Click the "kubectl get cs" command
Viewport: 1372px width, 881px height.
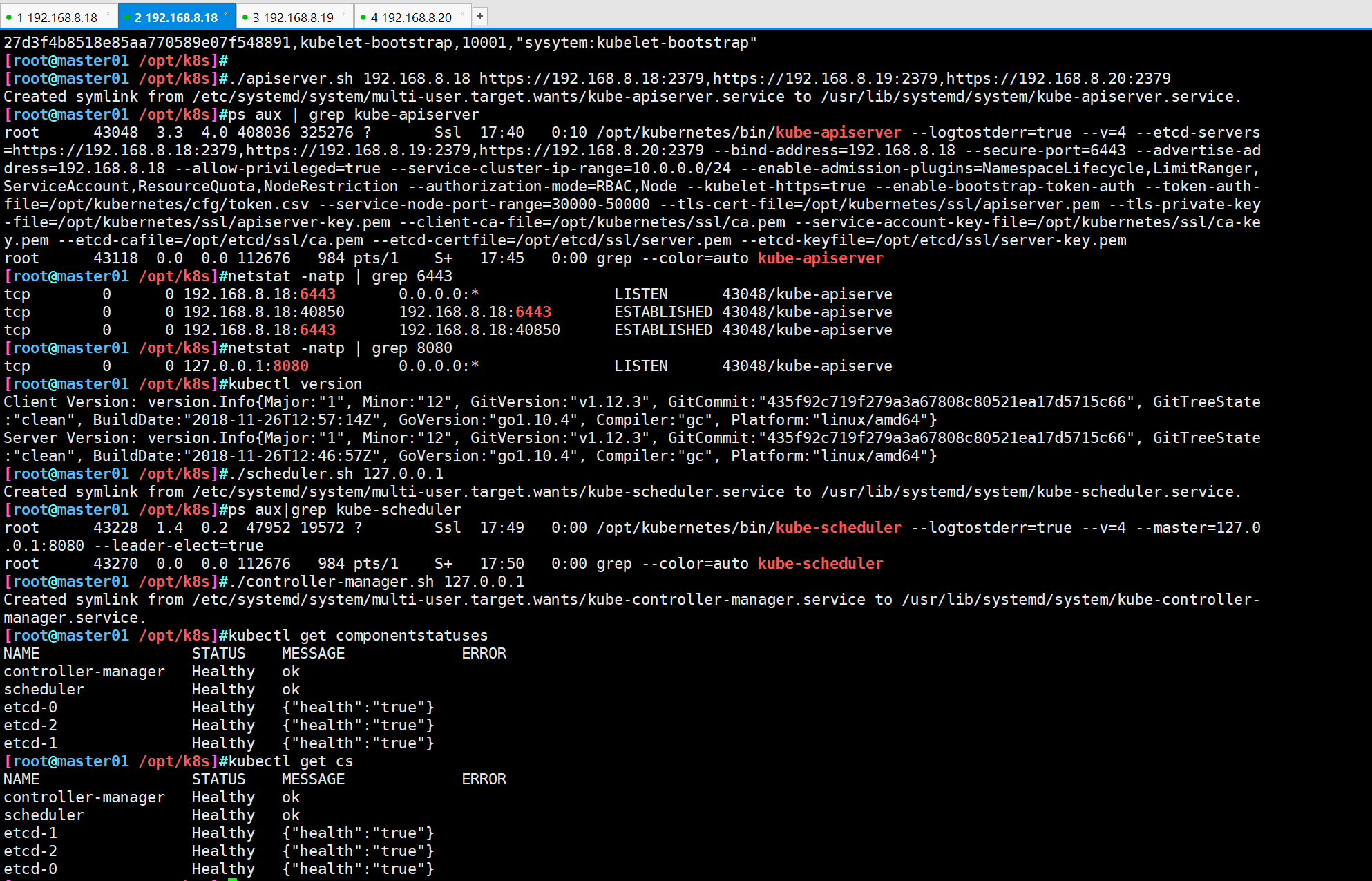[x=291, y=761]
